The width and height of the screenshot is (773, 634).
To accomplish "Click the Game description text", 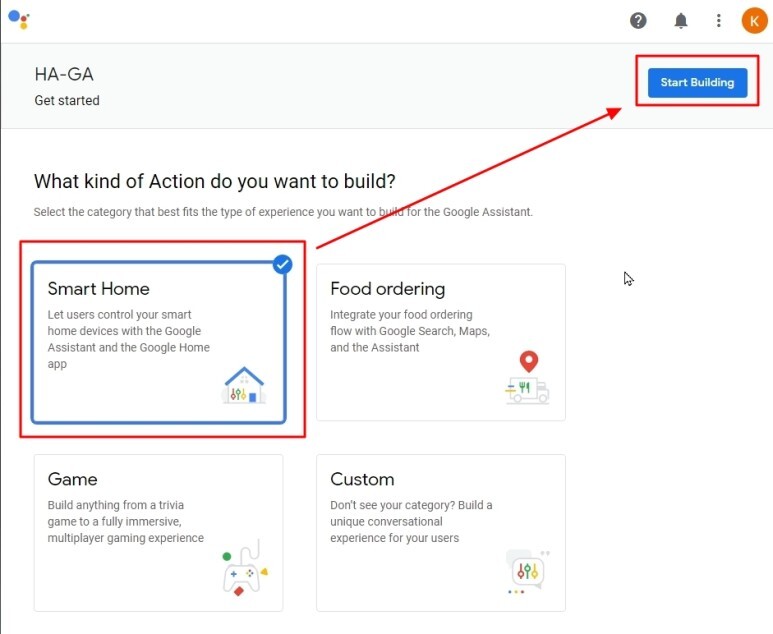I will [125, 522].
